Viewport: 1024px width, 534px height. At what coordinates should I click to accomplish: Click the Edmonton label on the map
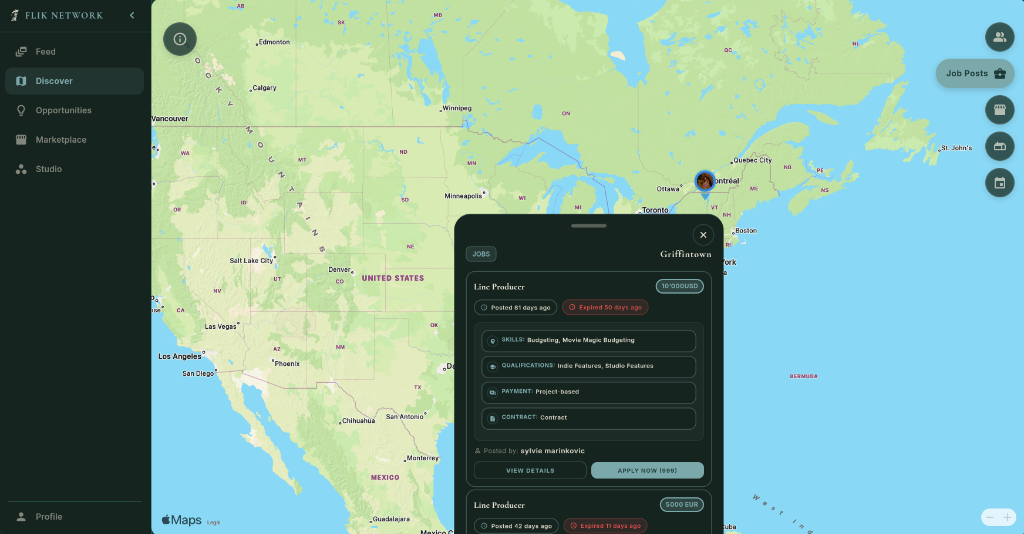[x=274, y=42]
